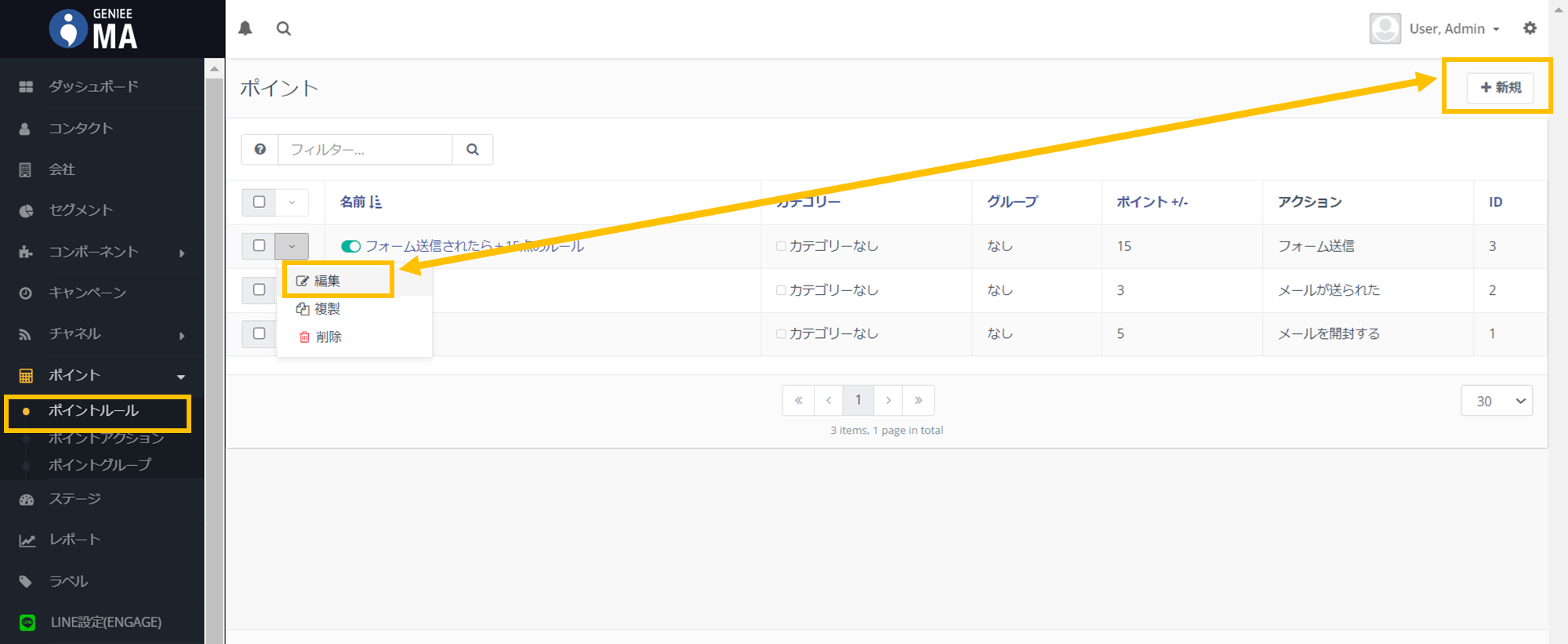Open LINE設定(ENGAGE) in the sidebar
Screen dimensions: 1568x644
click(x=106, y=622)
